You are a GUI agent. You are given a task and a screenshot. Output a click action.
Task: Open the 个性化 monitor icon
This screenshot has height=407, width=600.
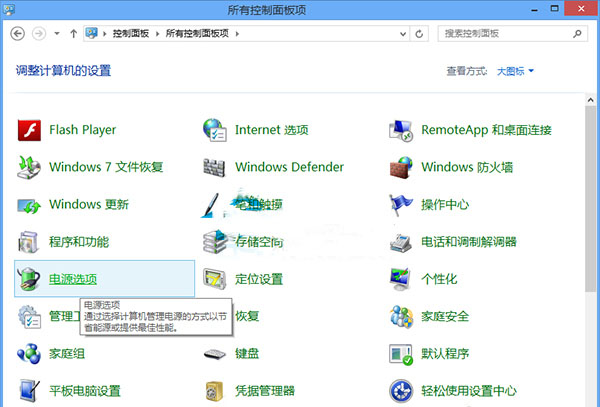click(401, 279)
